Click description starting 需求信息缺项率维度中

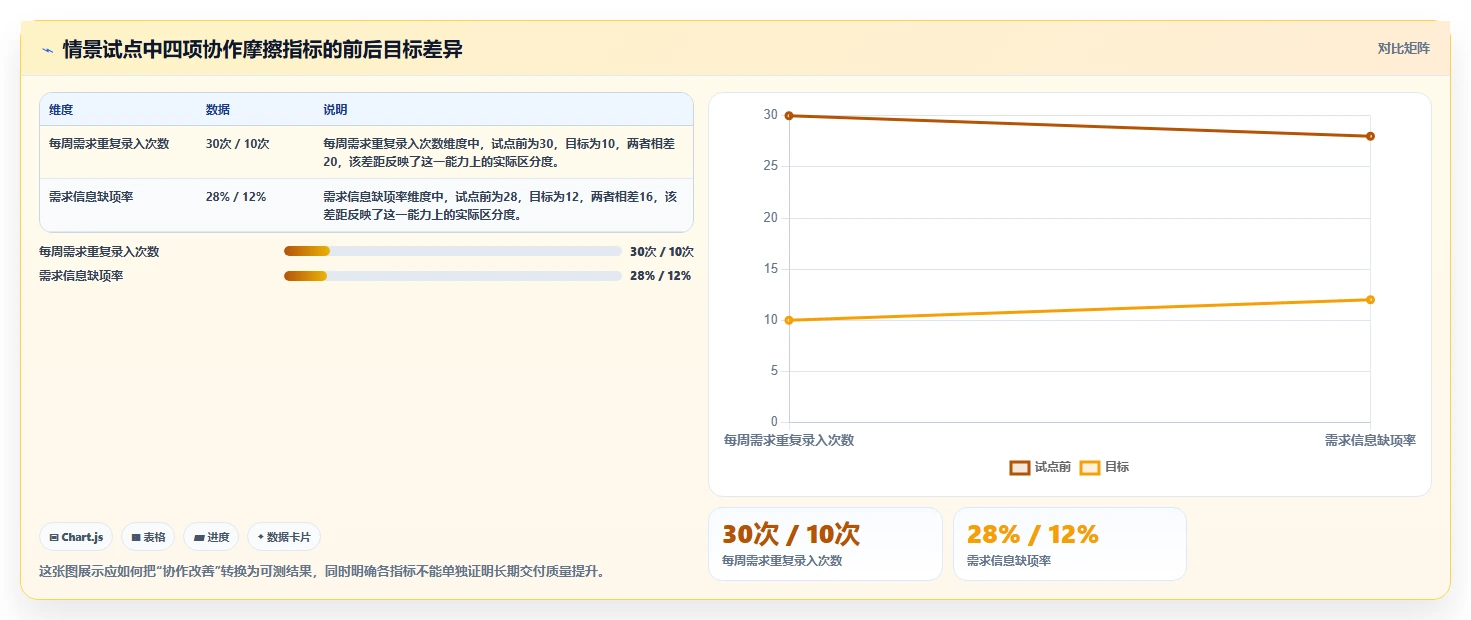500,206
